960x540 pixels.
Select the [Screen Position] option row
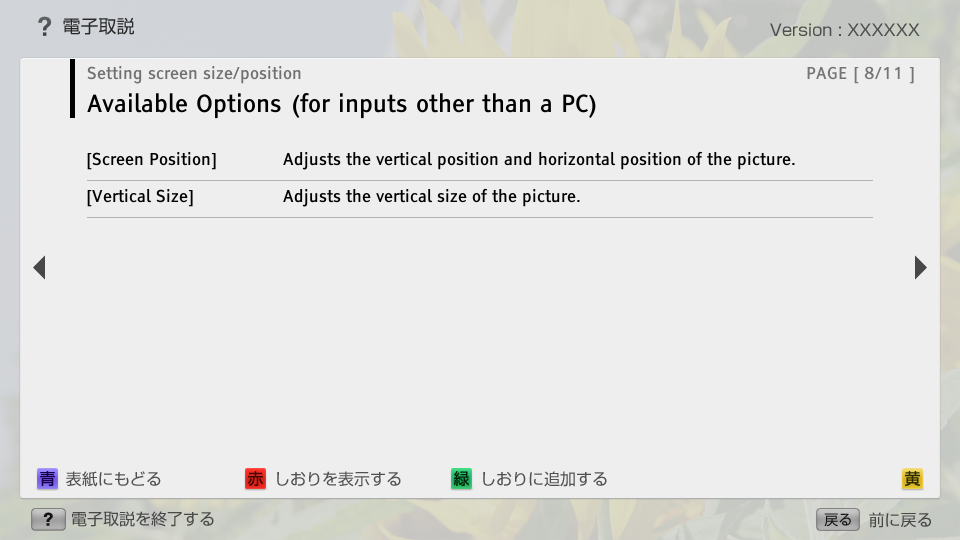(x=479, y=160)
